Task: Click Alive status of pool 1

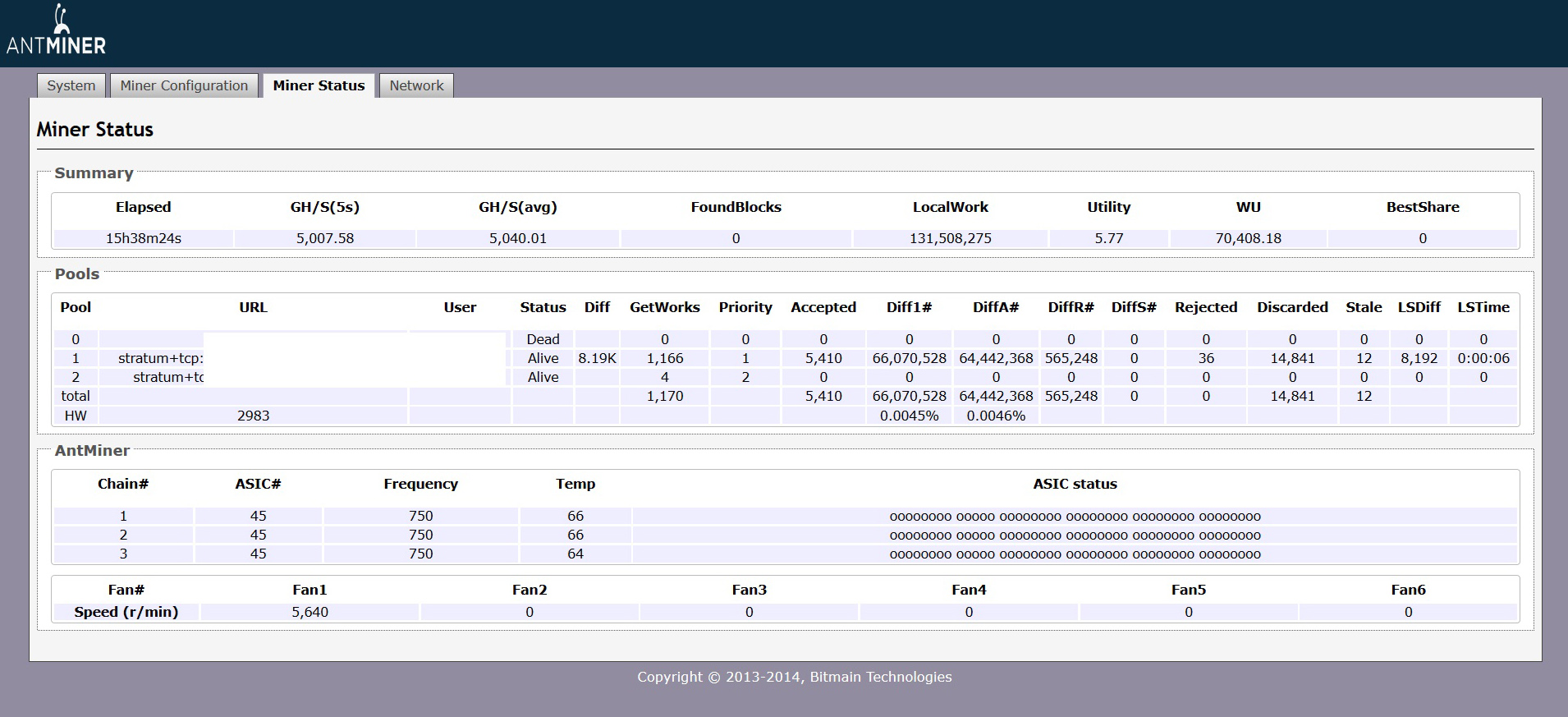Action: pos(543,358)
